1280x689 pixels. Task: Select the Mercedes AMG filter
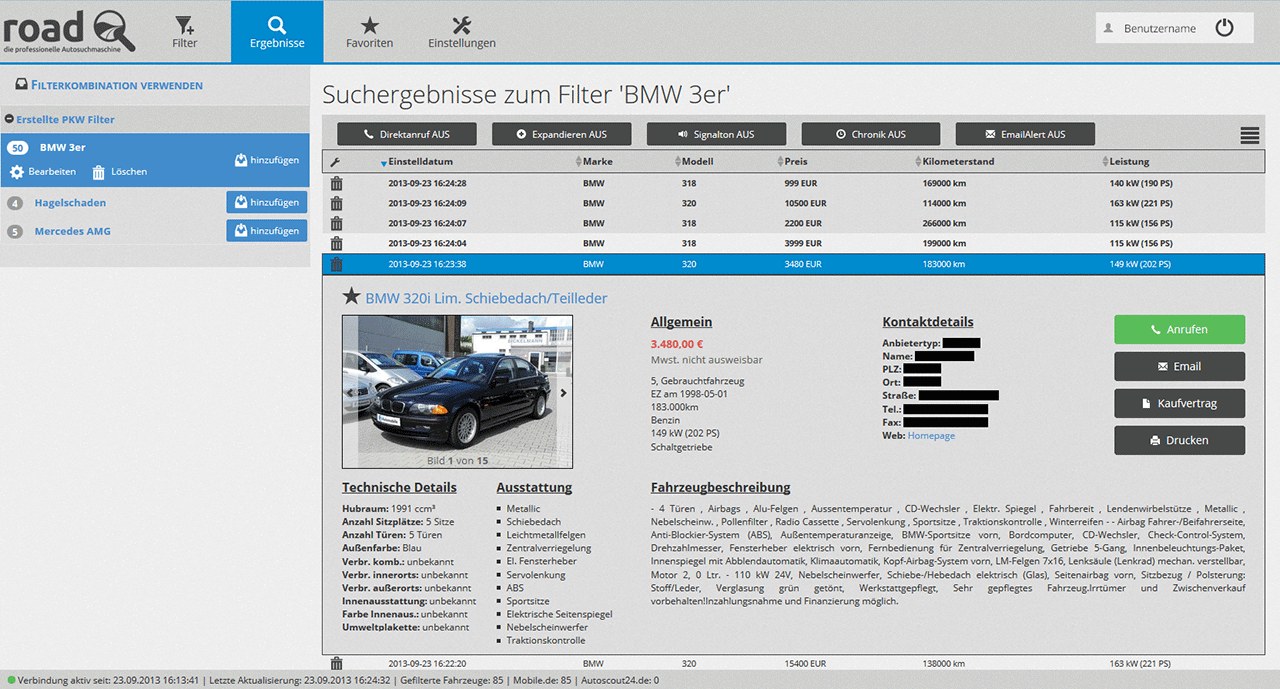(72, 231)
